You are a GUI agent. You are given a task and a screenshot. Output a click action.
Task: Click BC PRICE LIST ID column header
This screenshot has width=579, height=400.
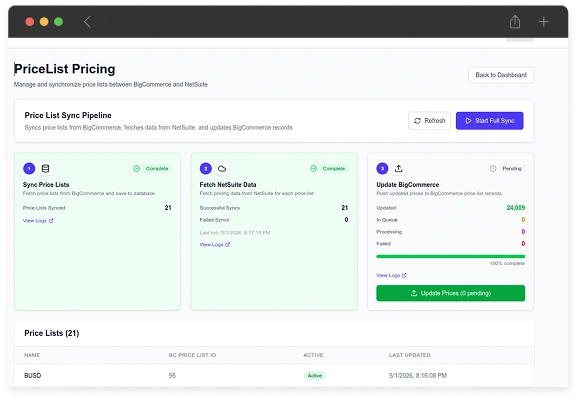[x=192, y=355]
